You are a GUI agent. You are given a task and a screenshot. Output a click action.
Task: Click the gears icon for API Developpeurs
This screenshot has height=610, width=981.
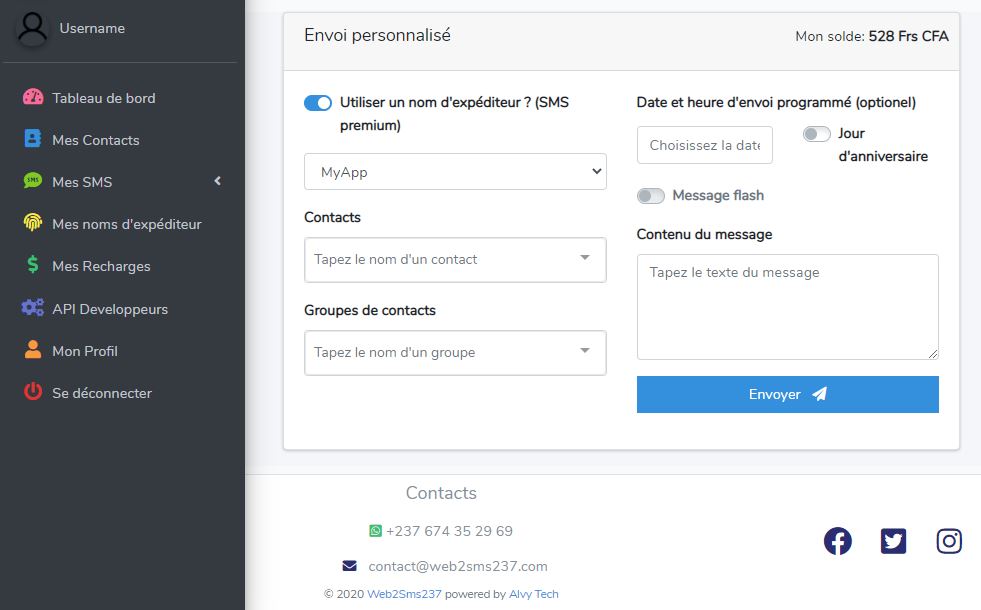(x=33, y=307)
